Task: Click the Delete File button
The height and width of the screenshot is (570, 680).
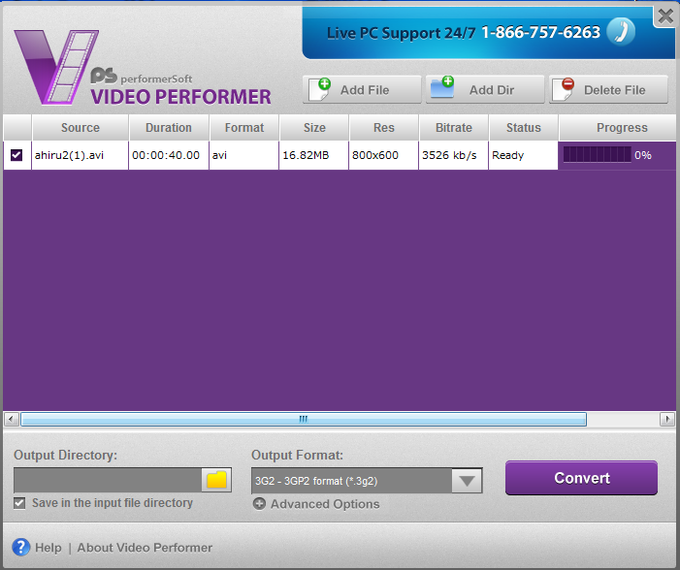Action: pyautogui.click(x=608, y=90)
